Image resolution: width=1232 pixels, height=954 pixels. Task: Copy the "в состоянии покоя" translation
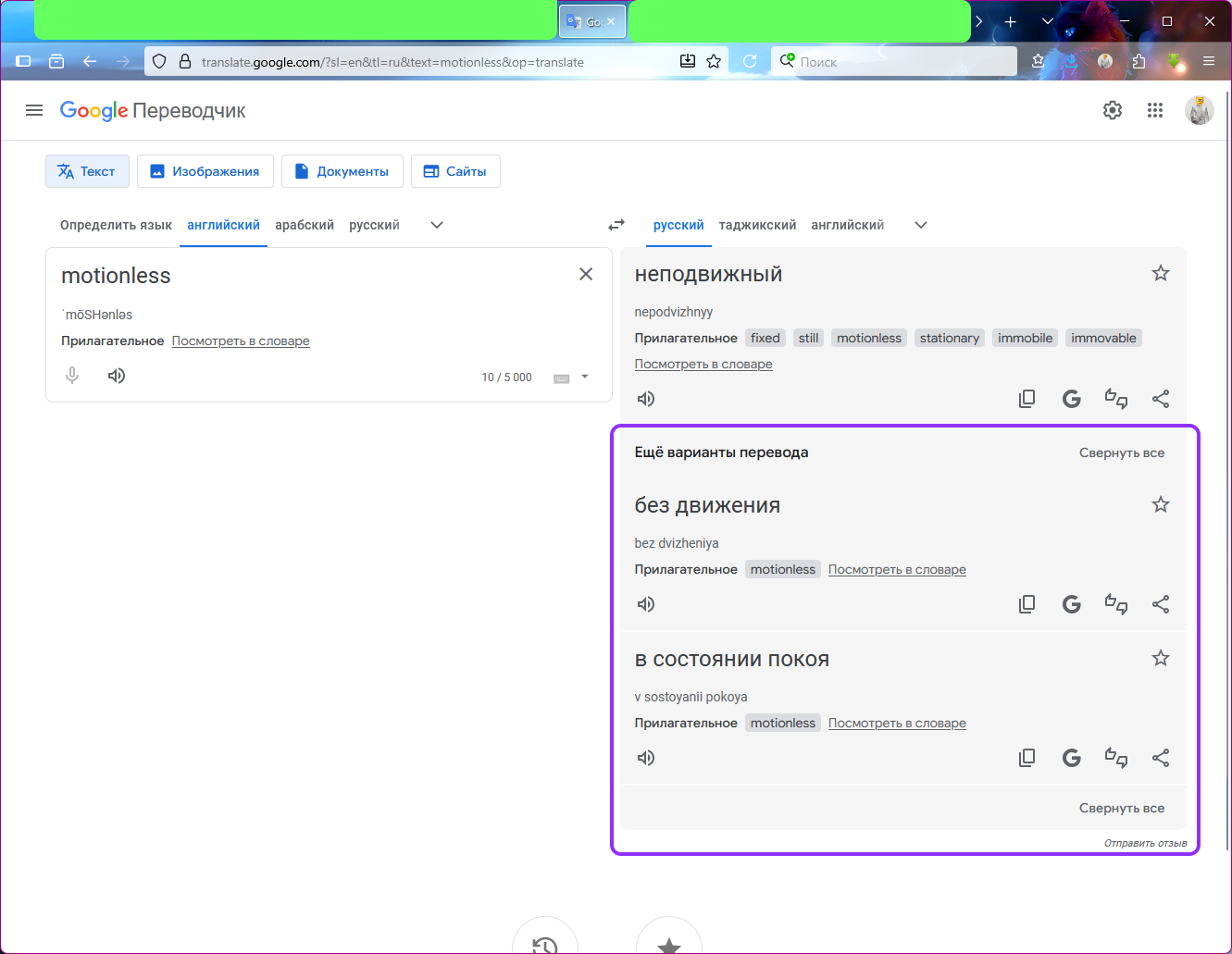tap(1027, 758)
